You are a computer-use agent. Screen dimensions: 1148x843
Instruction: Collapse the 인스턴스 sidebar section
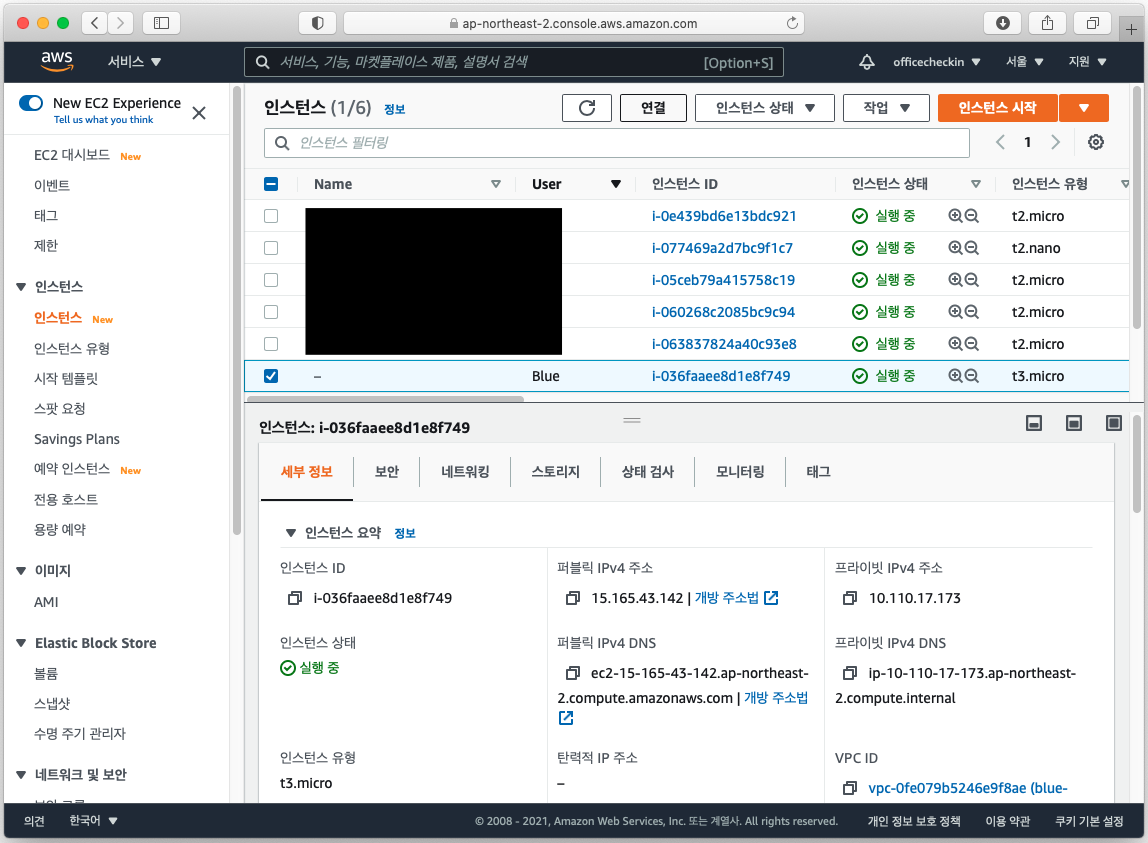tap(21, 287)
